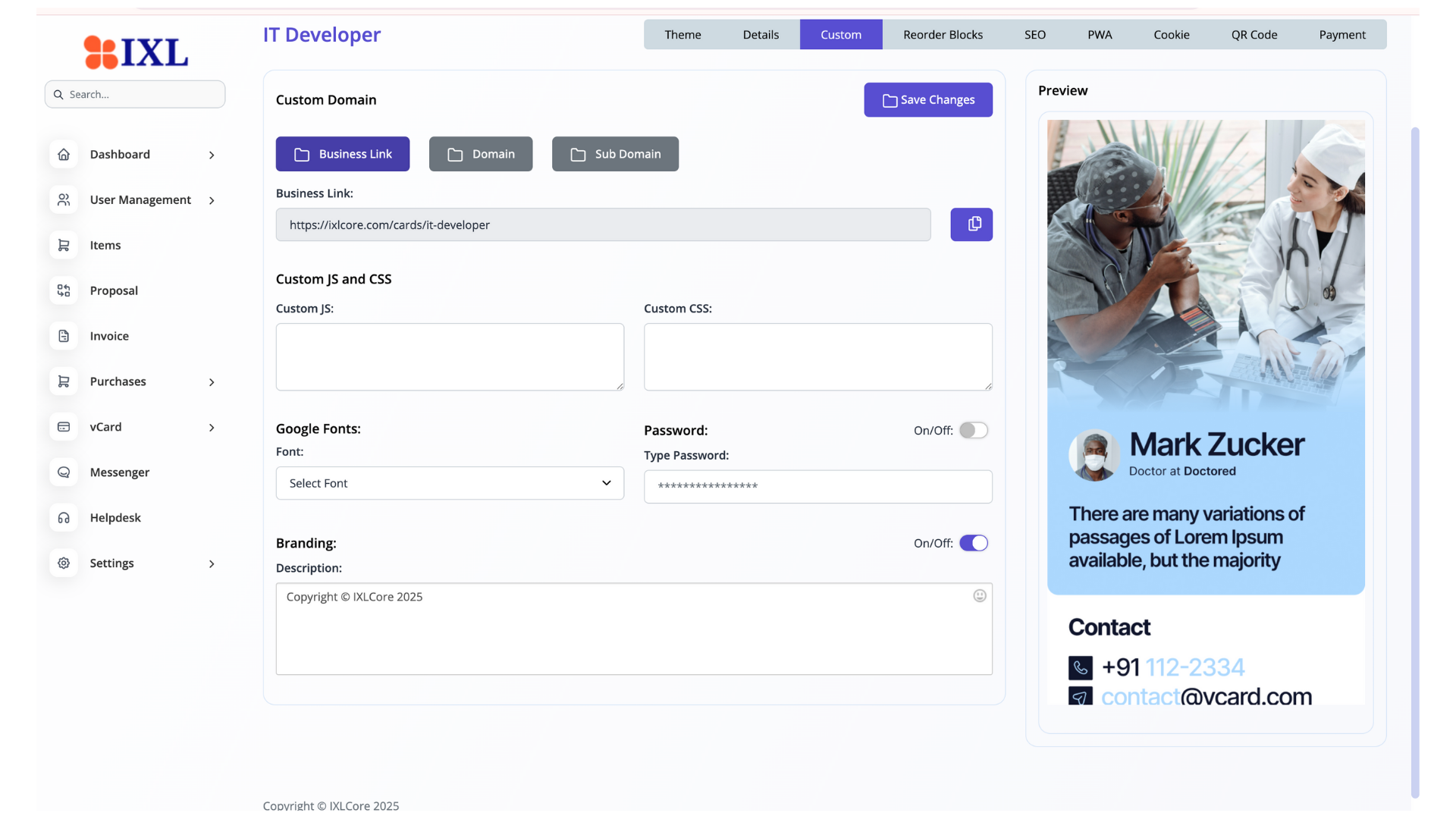Click the Helpdesk headset icon
This screenshot has width=1456, height=819.
[x=64, y=519]
